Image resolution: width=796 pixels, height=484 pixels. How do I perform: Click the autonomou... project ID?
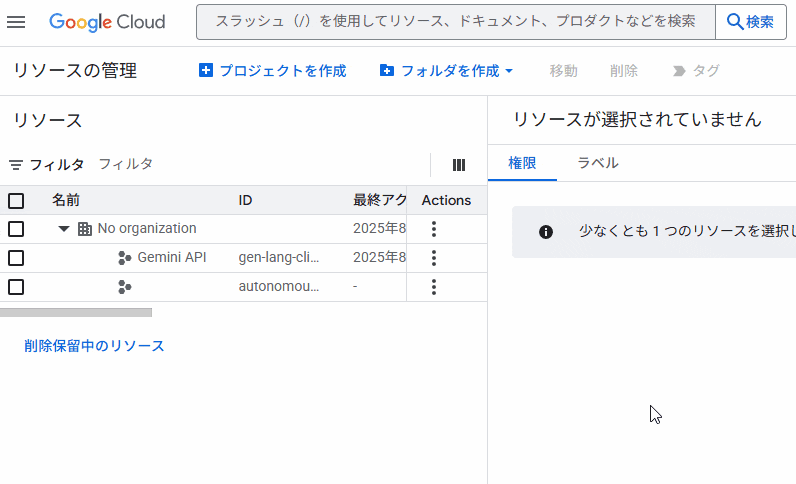click(x=279, y=286)
